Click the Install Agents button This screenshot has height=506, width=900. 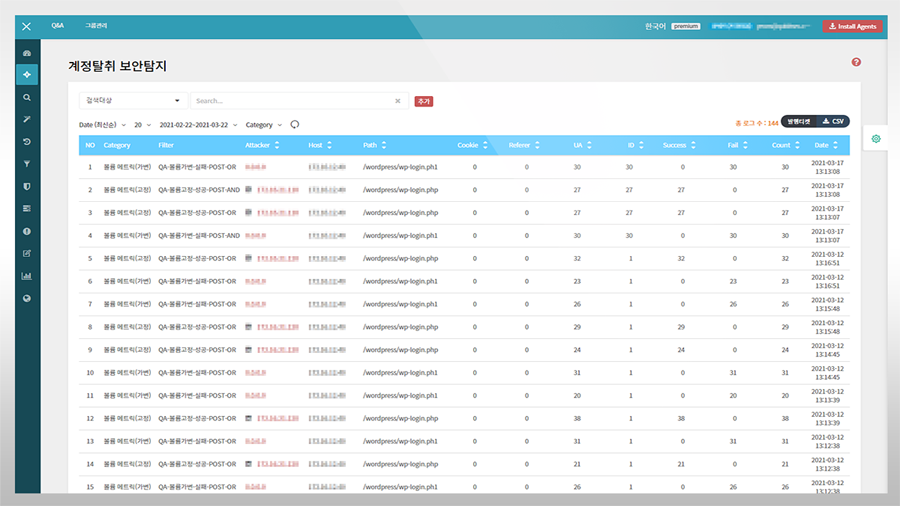tap(852, 26)
